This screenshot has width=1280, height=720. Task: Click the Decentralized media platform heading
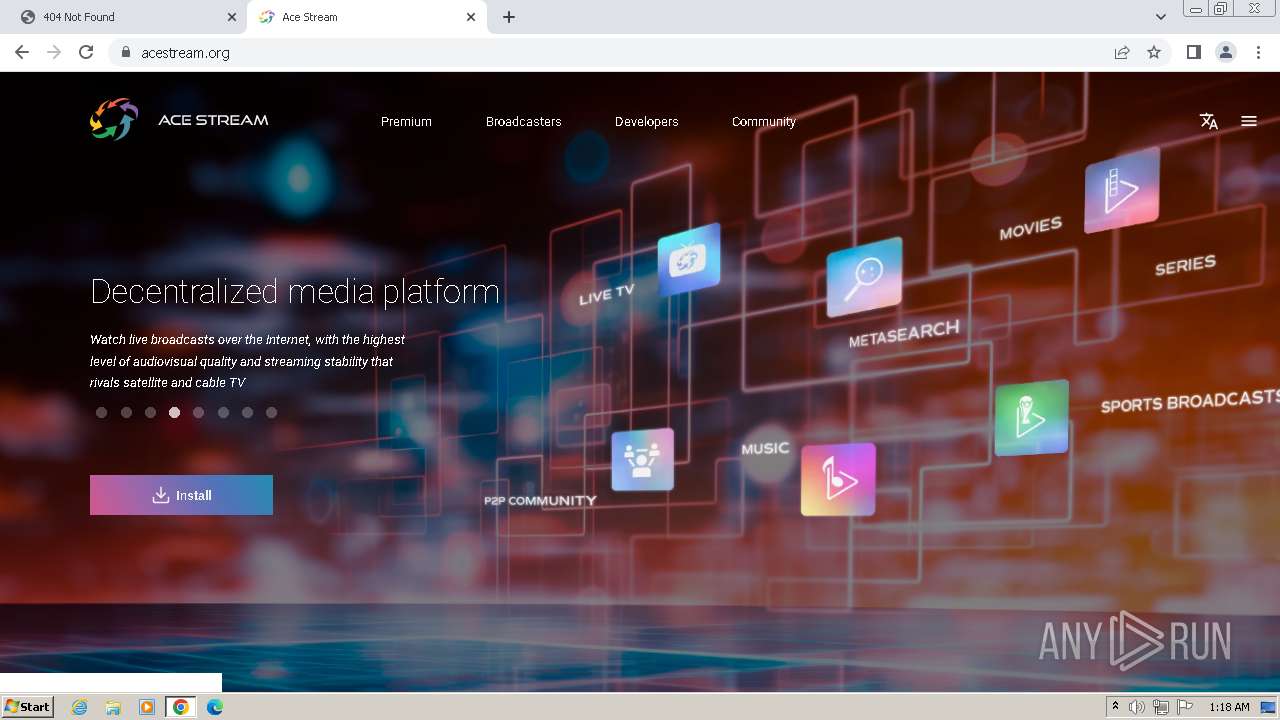click(295, 291)
